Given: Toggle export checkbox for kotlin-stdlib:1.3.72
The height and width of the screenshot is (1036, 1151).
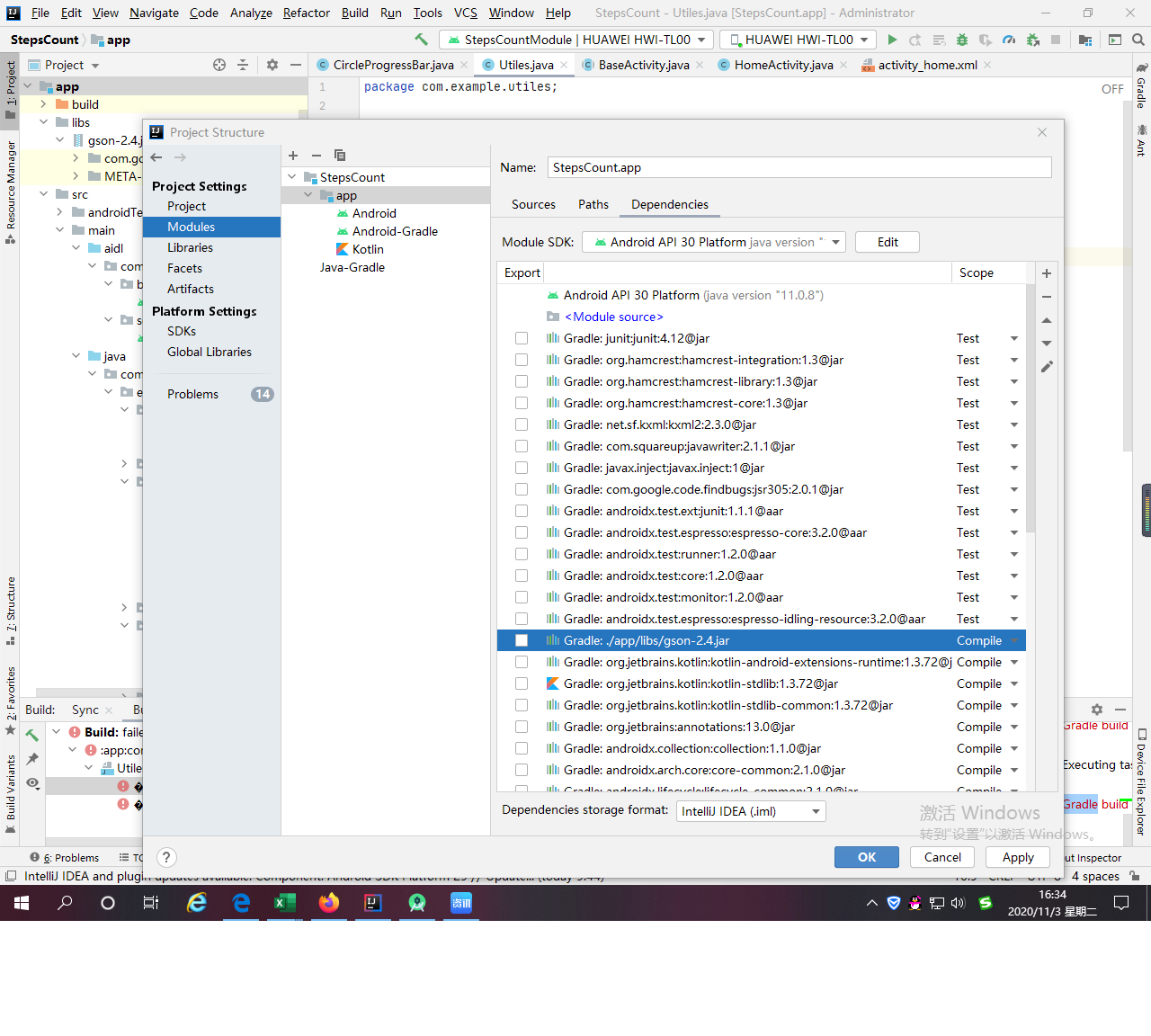Looking at the screenshot, I should (522, 683).
